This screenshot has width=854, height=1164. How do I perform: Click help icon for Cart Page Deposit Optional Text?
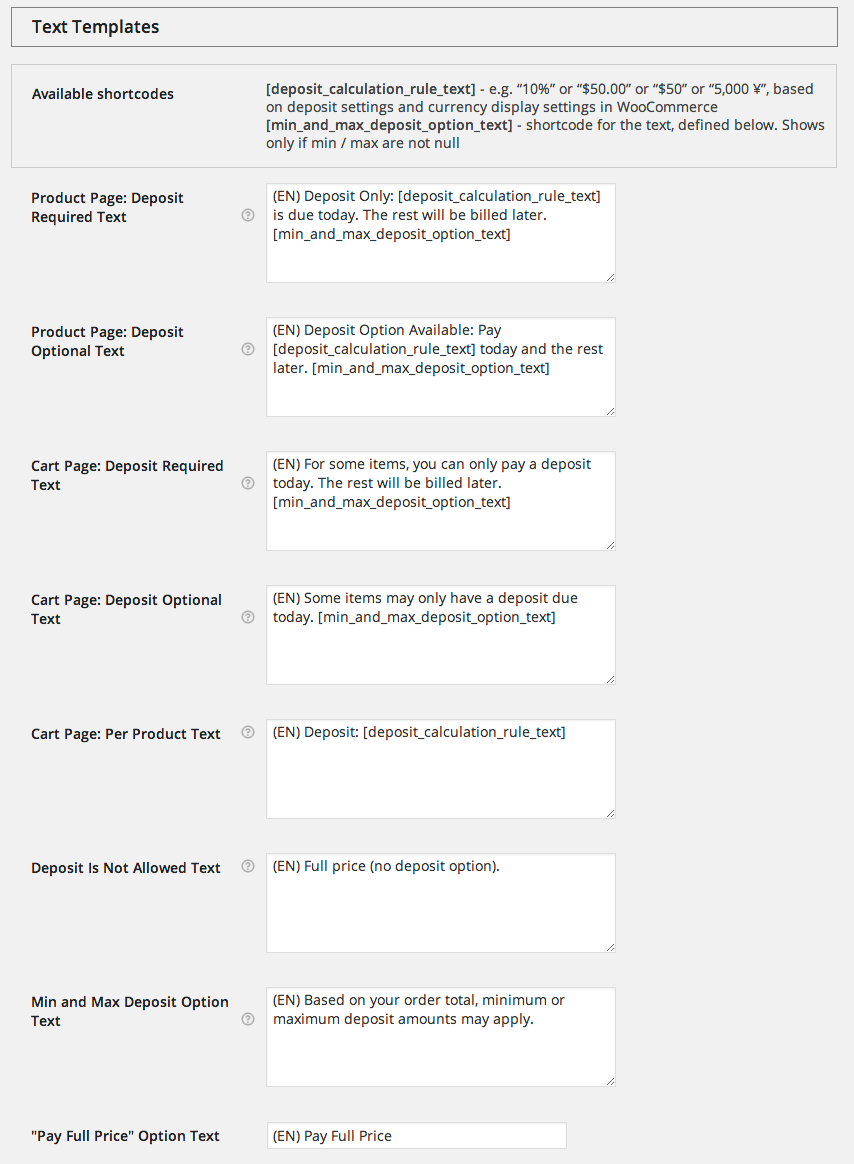click(248, 617)
